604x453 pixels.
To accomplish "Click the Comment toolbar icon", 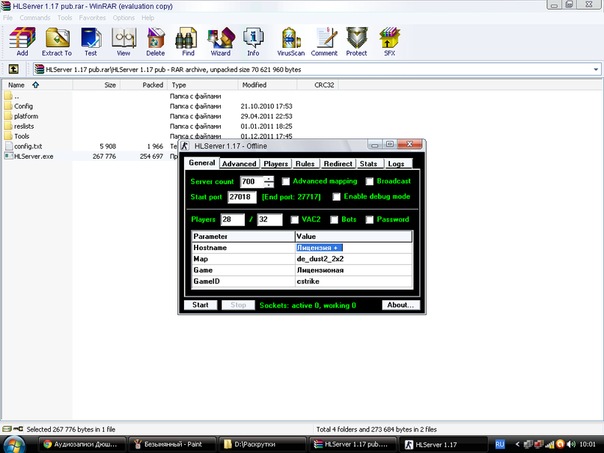I will point(325,38).
